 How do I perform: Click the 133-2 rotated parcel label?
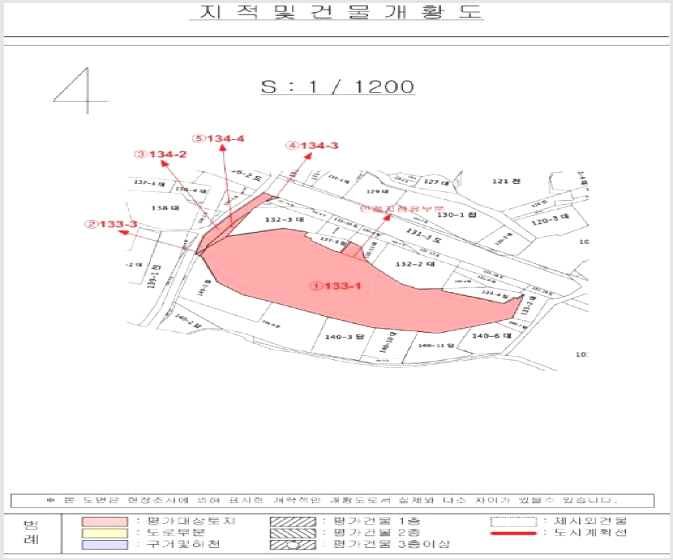[x=529, y=305]
